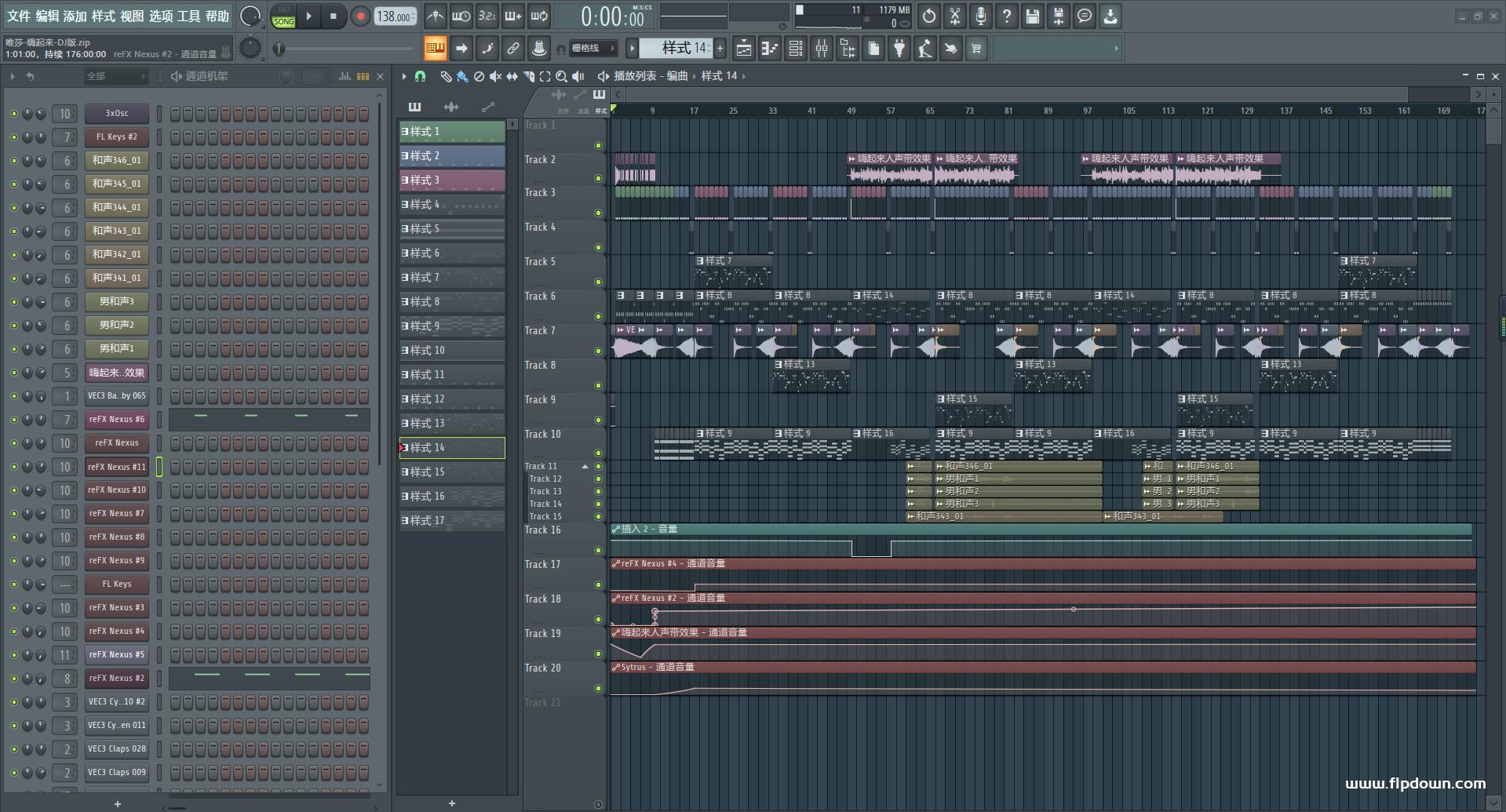1506x812 pixels.
Task: Toggle the recording countdown icon
Action: coord(487,16)
